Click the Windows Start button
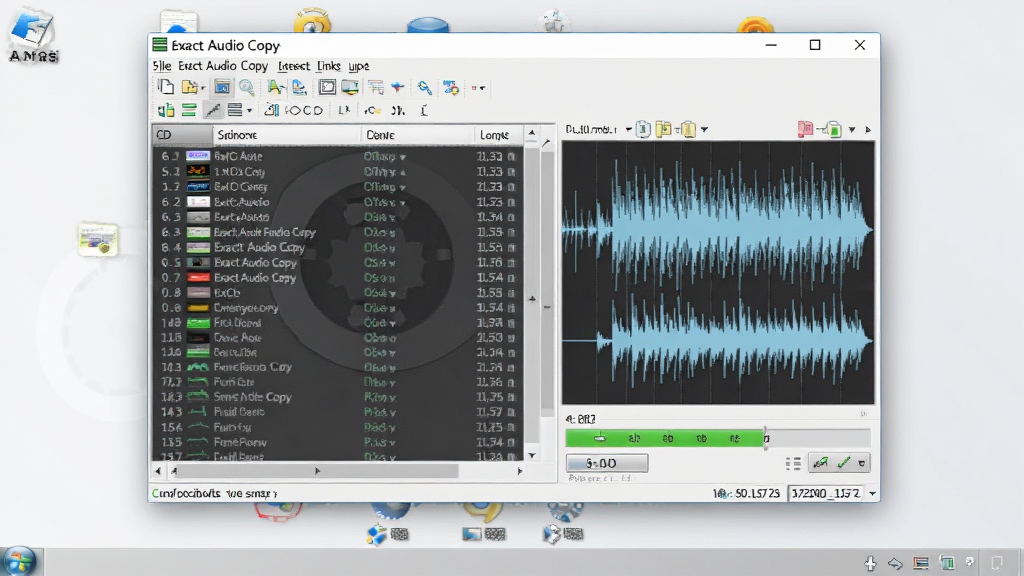The width and height of the screenshot is (1024, 576). click(19, 562)
